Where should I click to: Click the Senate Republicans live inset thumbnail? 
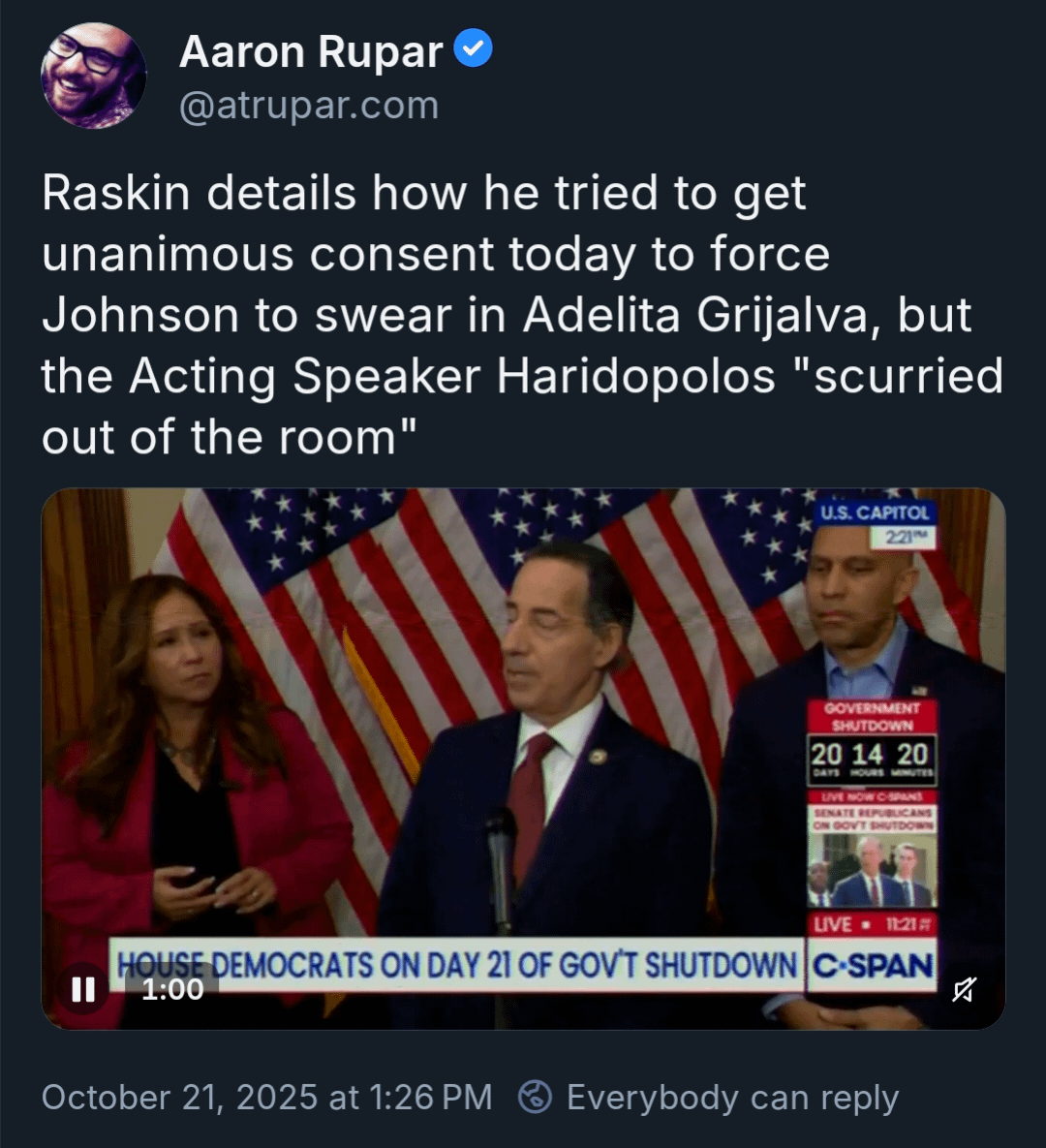point(872,871)
